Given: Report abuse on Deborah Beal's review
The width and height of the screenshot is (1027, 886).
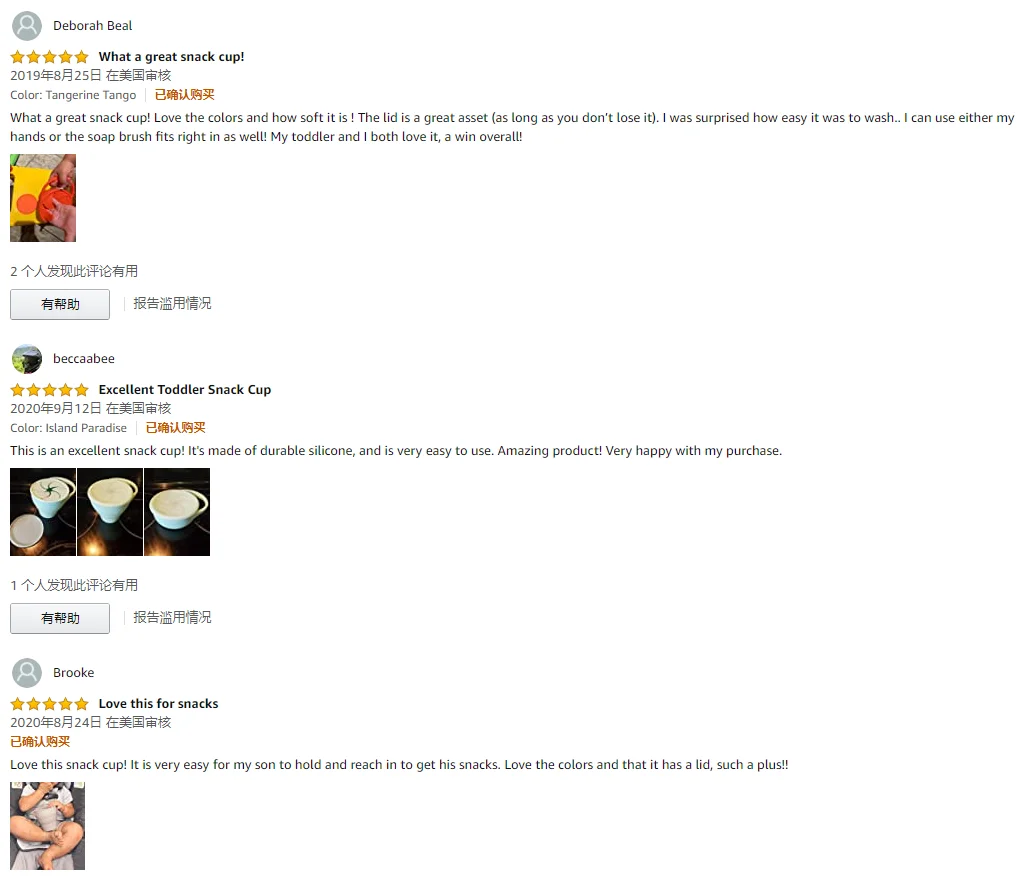Looking at the screenshot, I should pyautogui.click(x=172, y=303).
